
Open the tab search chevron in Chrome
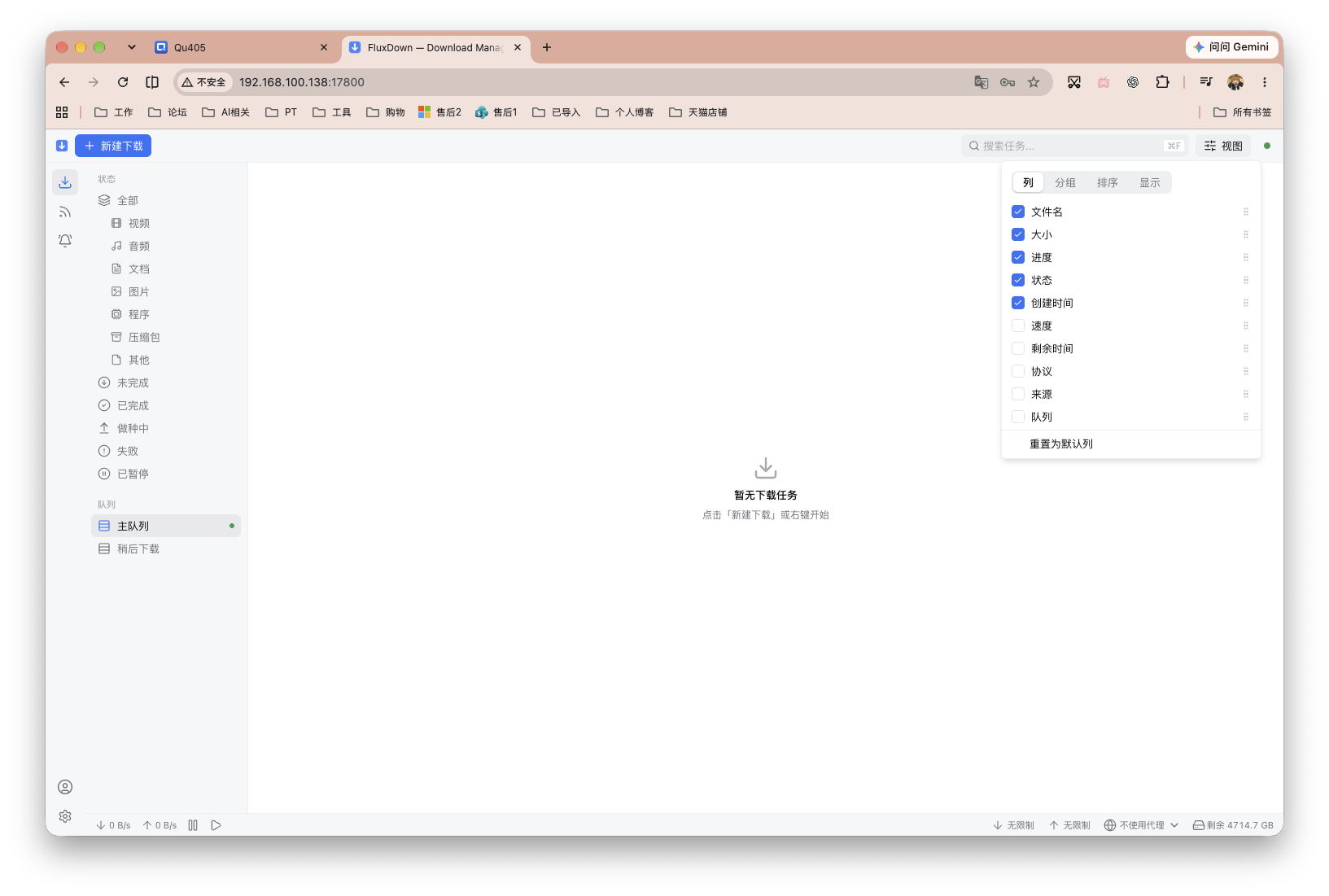coord(132,47)
